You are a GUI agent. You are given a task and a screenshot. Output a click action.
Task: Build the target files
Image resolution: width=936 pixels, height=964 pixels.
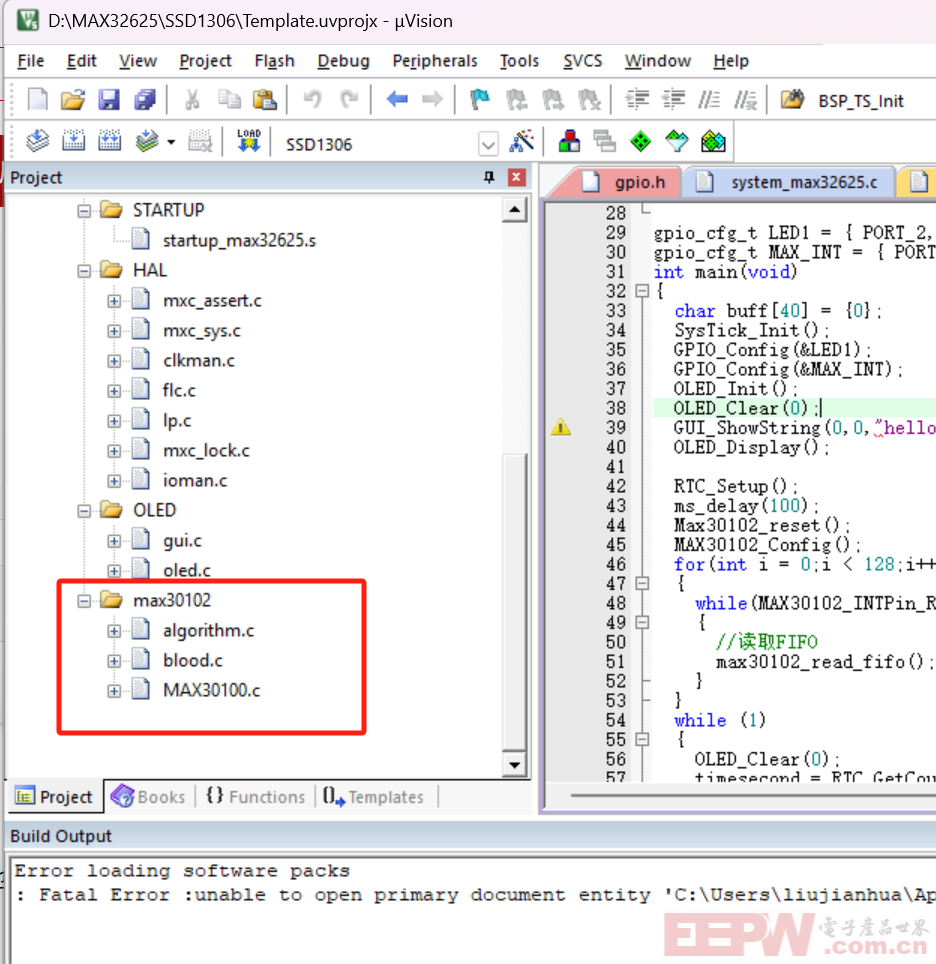pyautogui.click(x=73, y=141)
